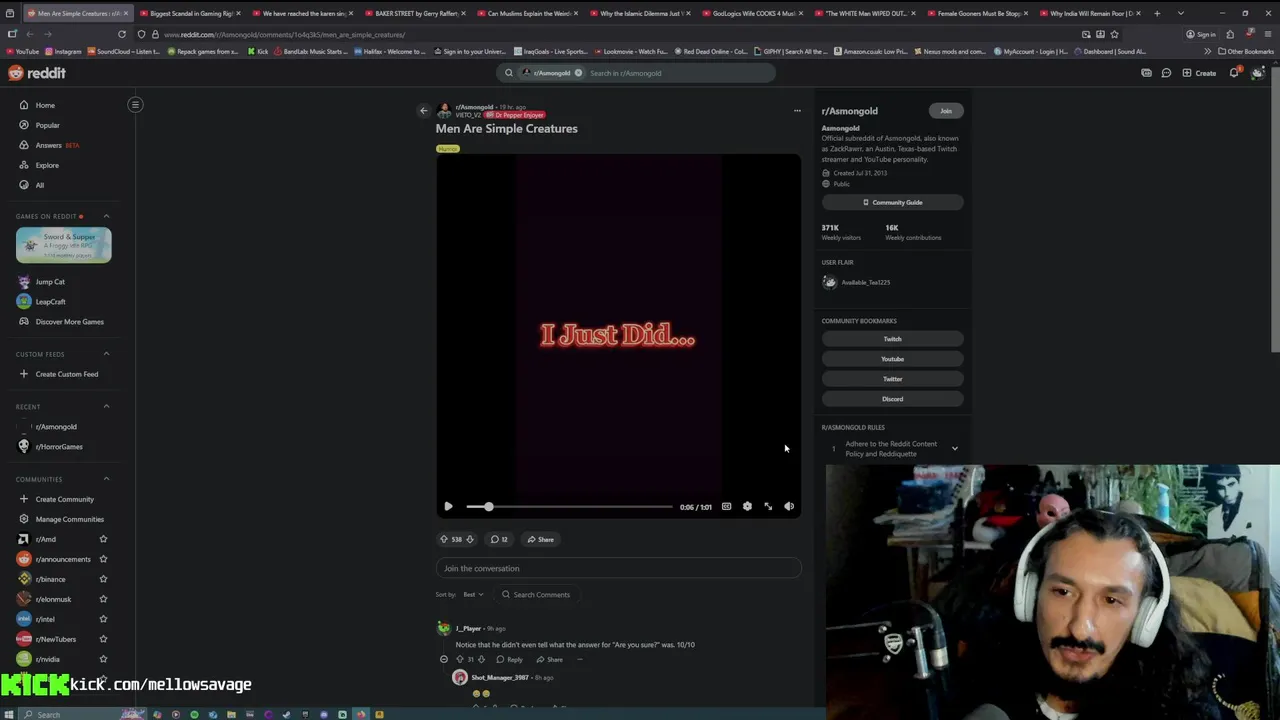Open Sort by Best dropdown
Image resolution: width=1280 pixels, height=720 pixels.
473,594
